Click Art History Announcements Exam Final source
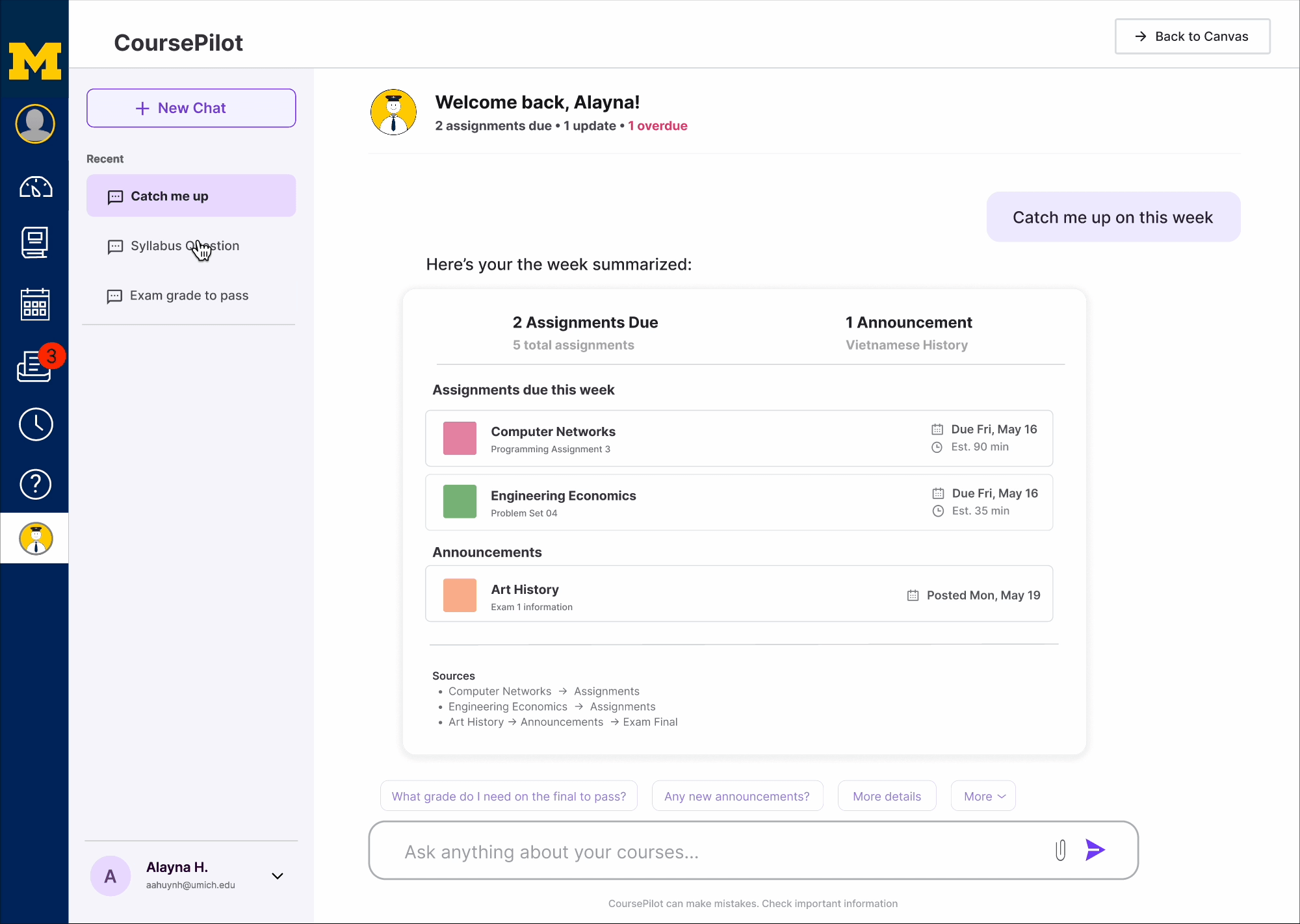 [x=563, y=722]
